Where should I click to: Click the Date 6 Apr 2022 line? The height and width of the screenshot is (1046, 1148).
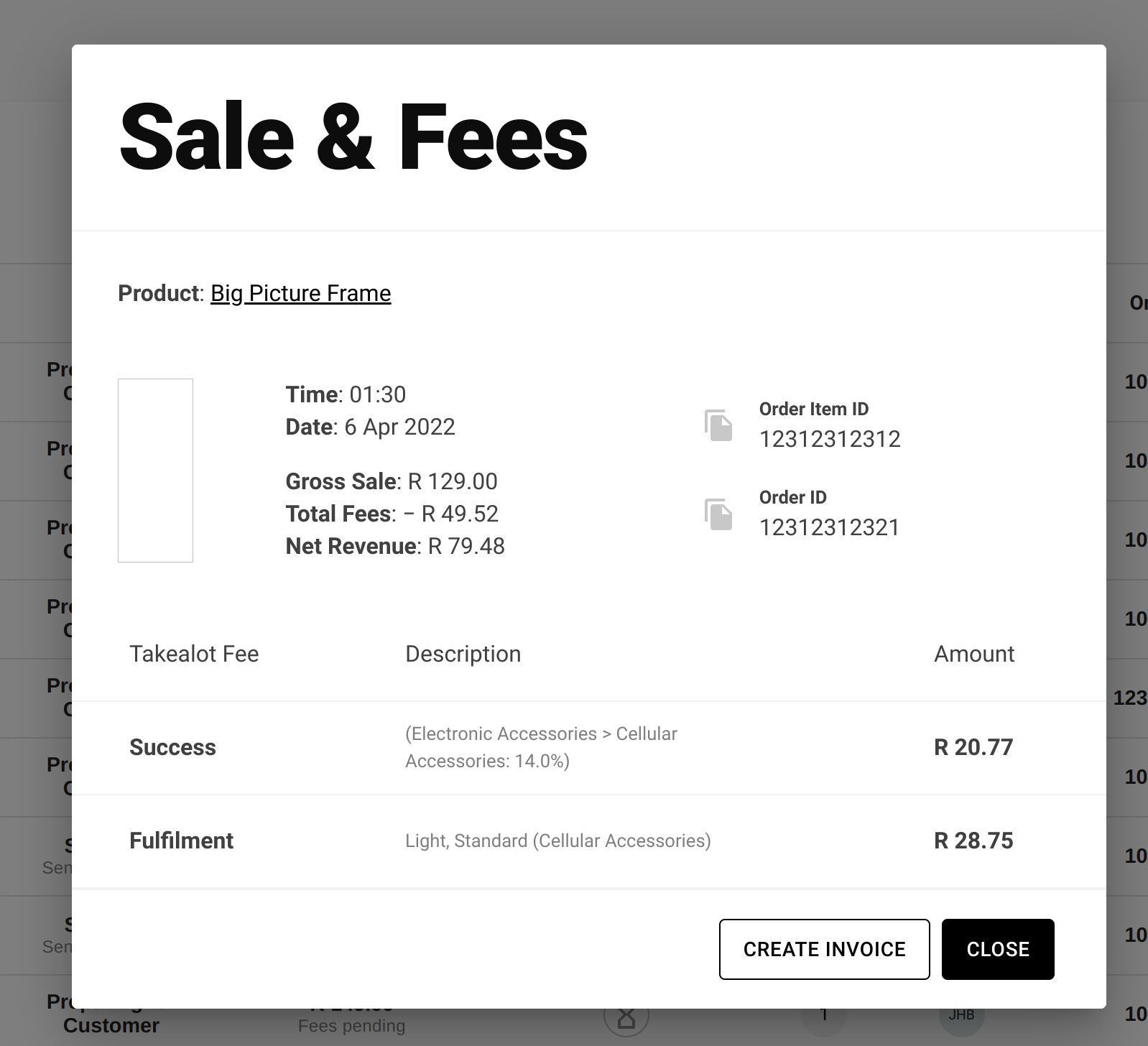371,427
